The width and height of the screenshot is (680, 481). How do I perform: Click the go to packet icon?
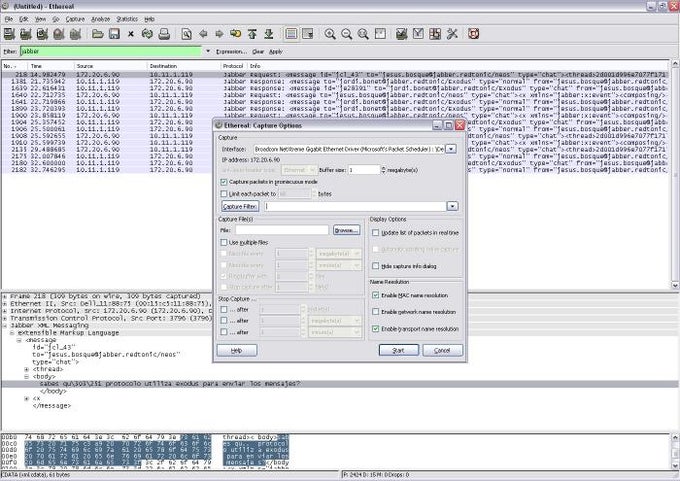click(235, 34)
